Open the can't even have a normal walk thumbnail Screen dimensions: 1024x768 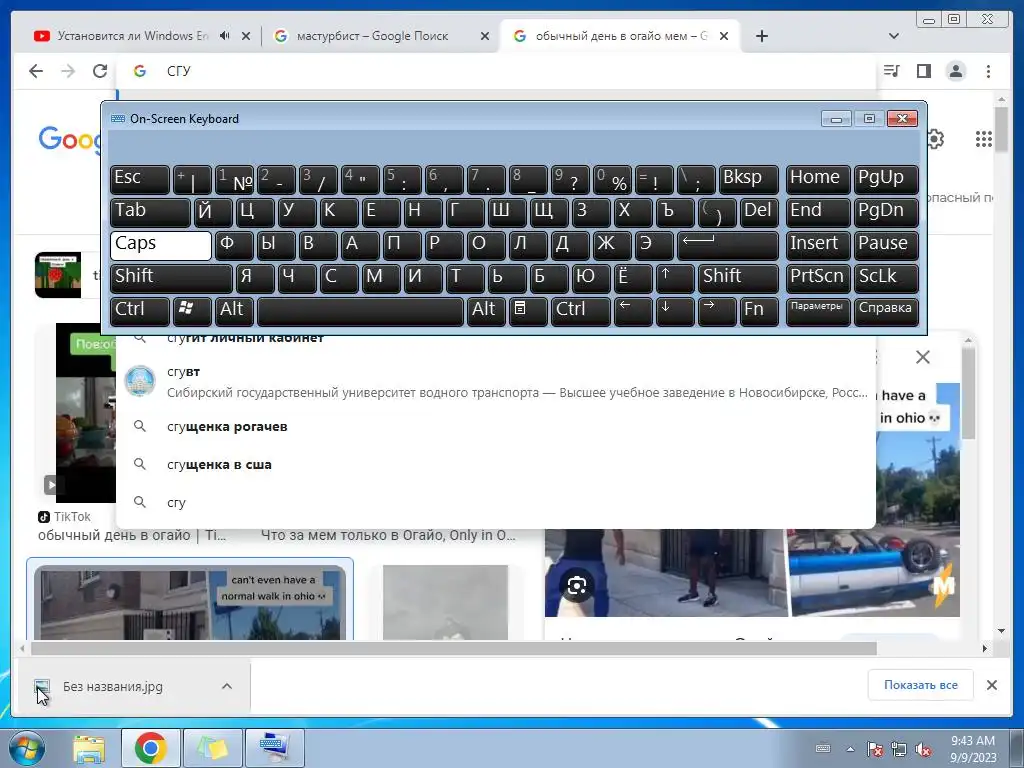[190, 602]
